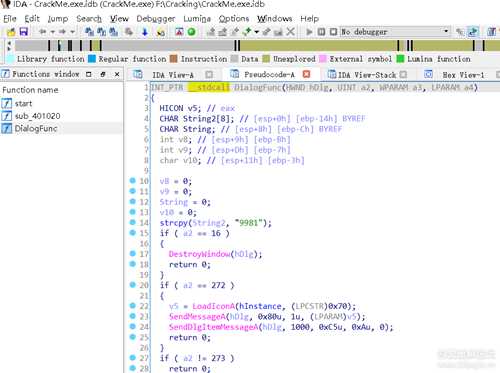Click the Unexplored olive color legend swatch

coord(266,59)
